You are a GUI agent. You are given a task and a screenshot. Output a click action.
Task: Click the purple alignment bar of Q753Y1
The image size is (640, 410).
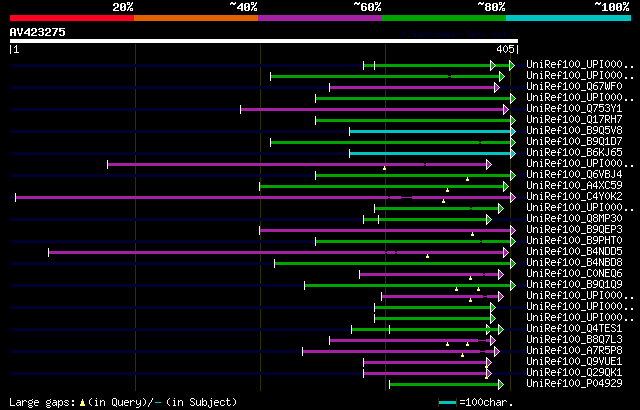[372, 109]
